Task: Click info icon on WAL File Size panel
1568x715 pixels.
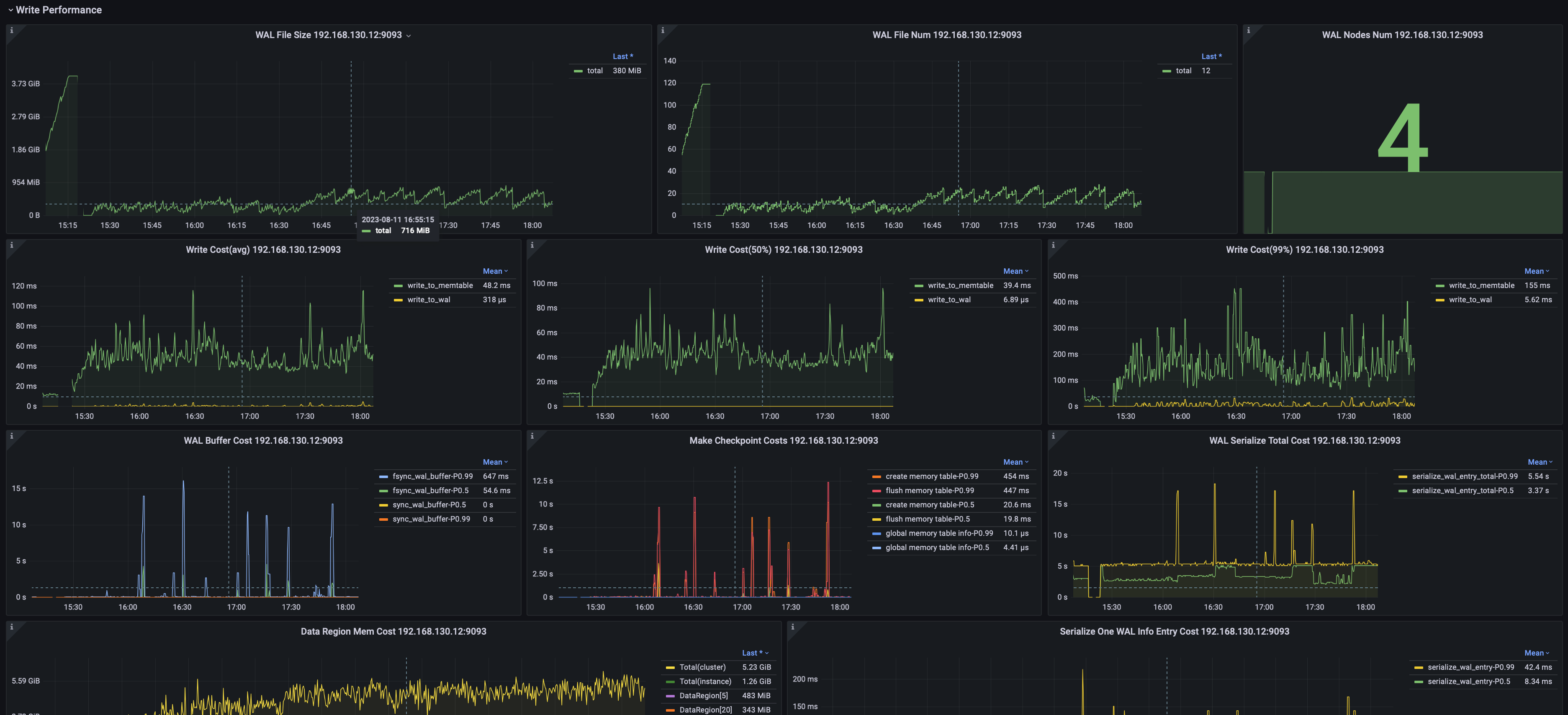Action: pyautogui.click(x=12, y=31)
